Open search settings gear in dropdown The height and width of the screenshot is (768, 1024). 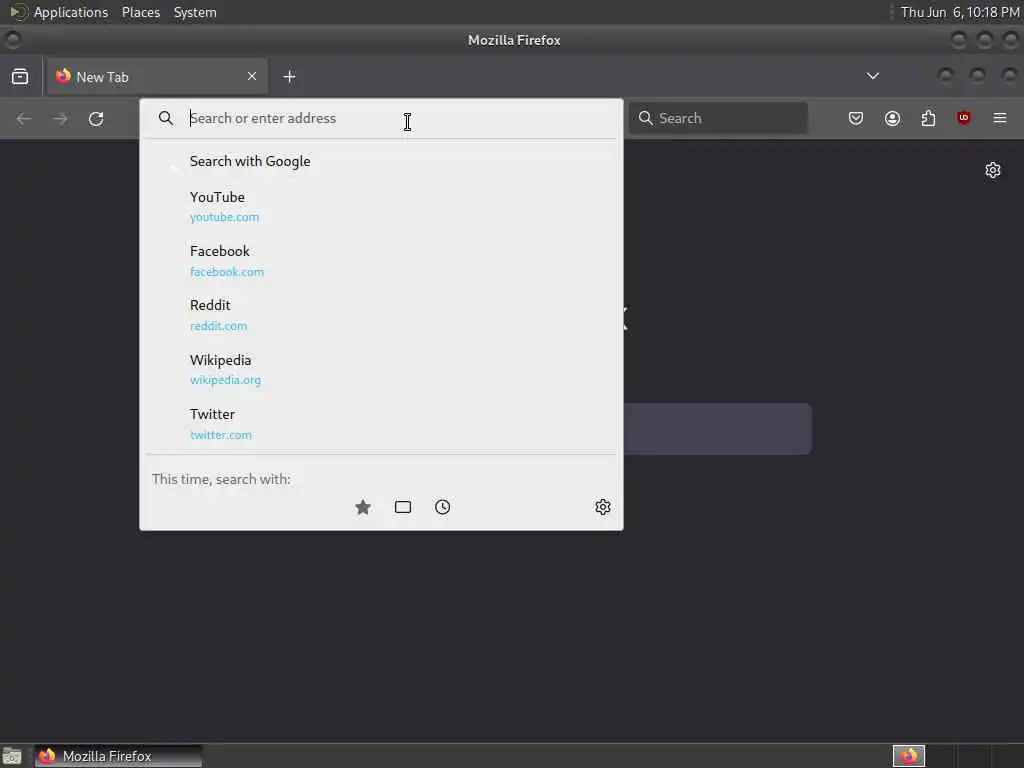pos(603,507)
